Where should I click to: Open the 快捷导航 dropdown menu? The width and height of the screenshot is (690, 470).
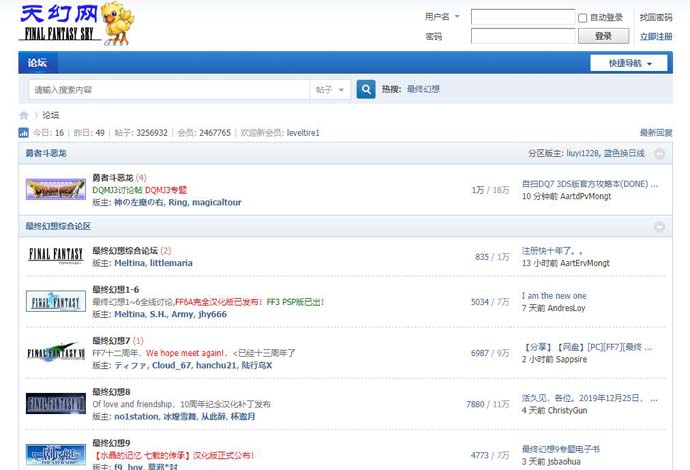[629, 63]
